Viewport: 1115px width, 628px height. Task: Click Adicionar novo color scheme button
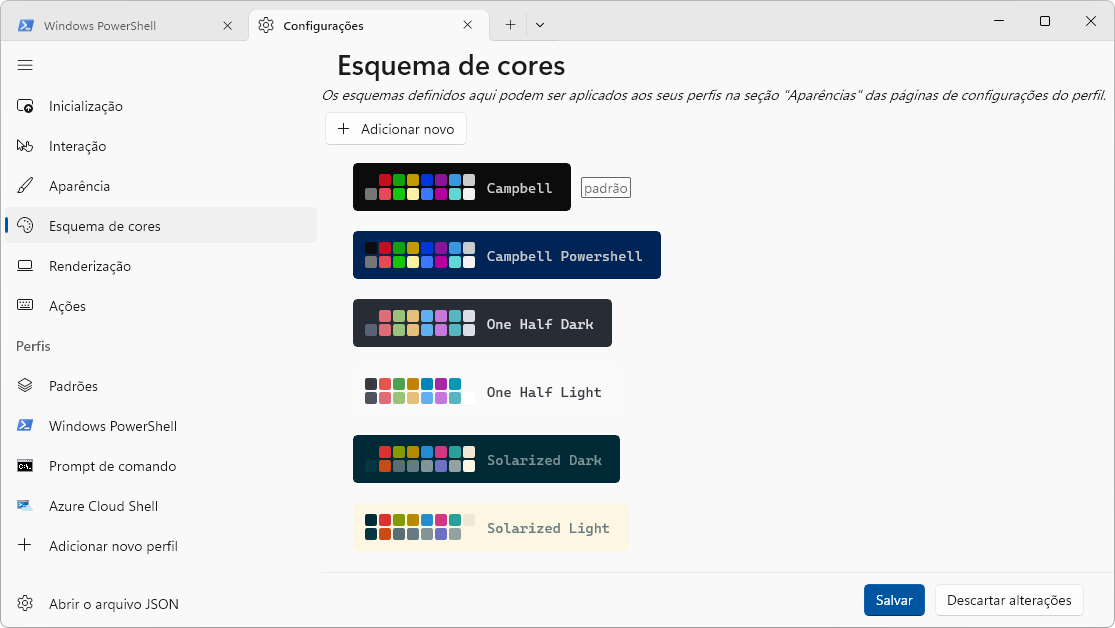396,129
